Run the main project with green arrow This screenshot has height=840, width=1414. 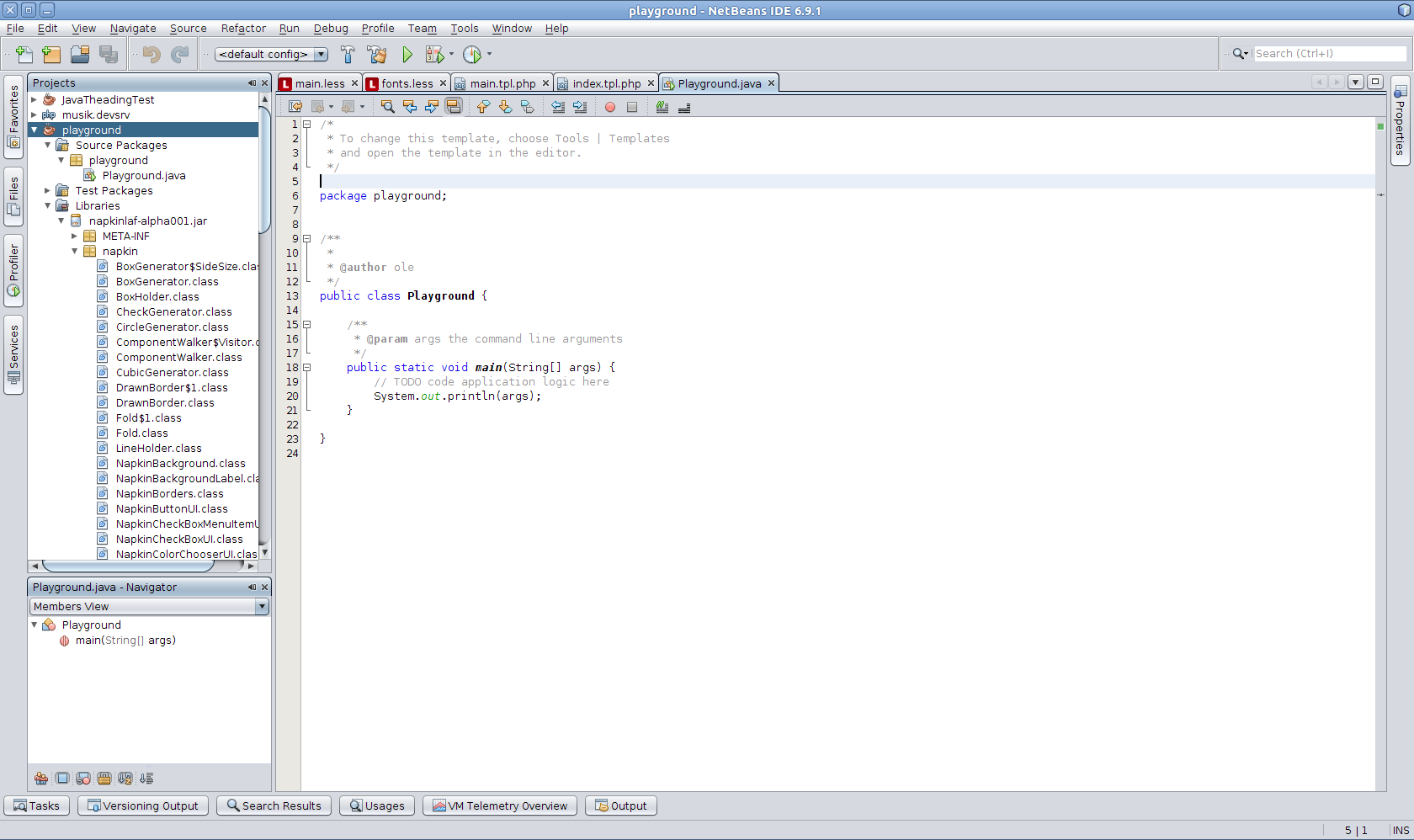pos(407,54)
